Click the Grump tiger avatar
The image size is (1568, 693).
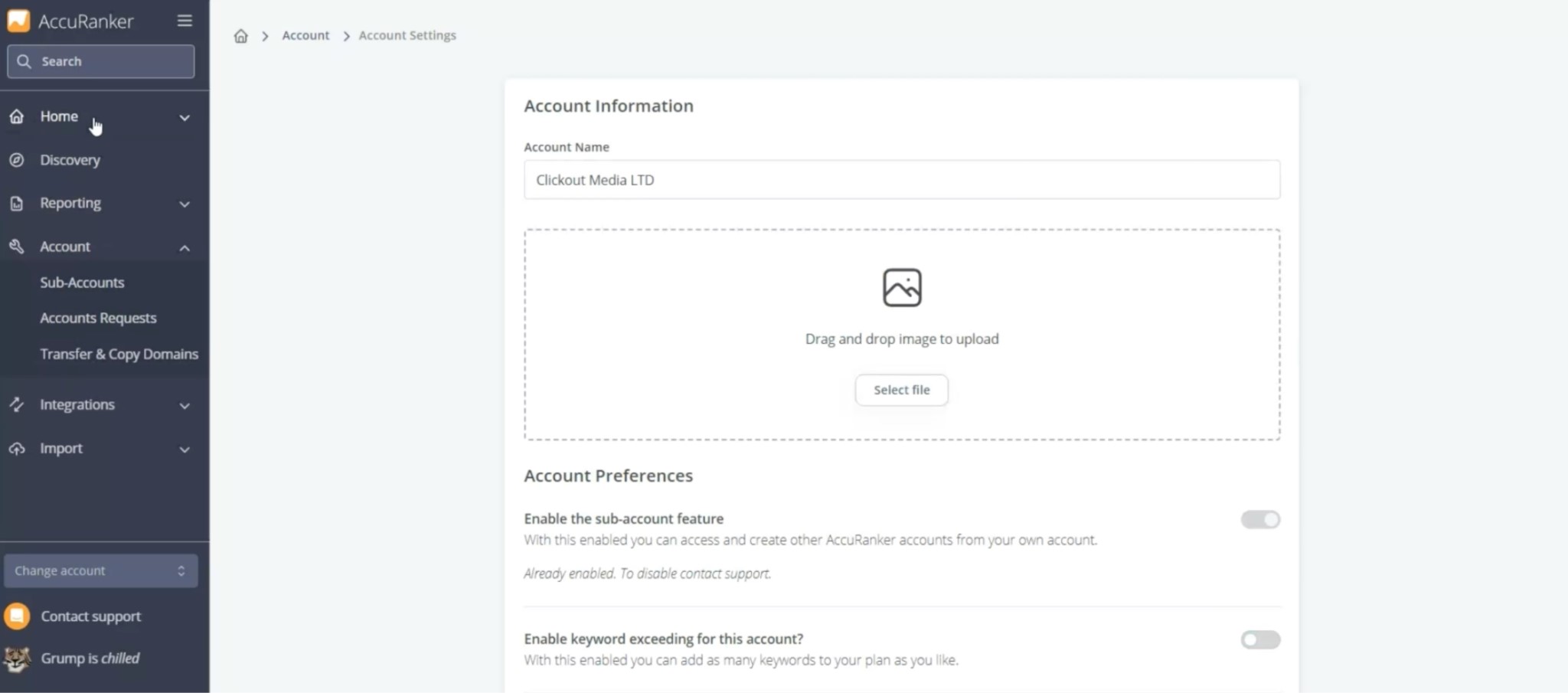pos(17,659)
